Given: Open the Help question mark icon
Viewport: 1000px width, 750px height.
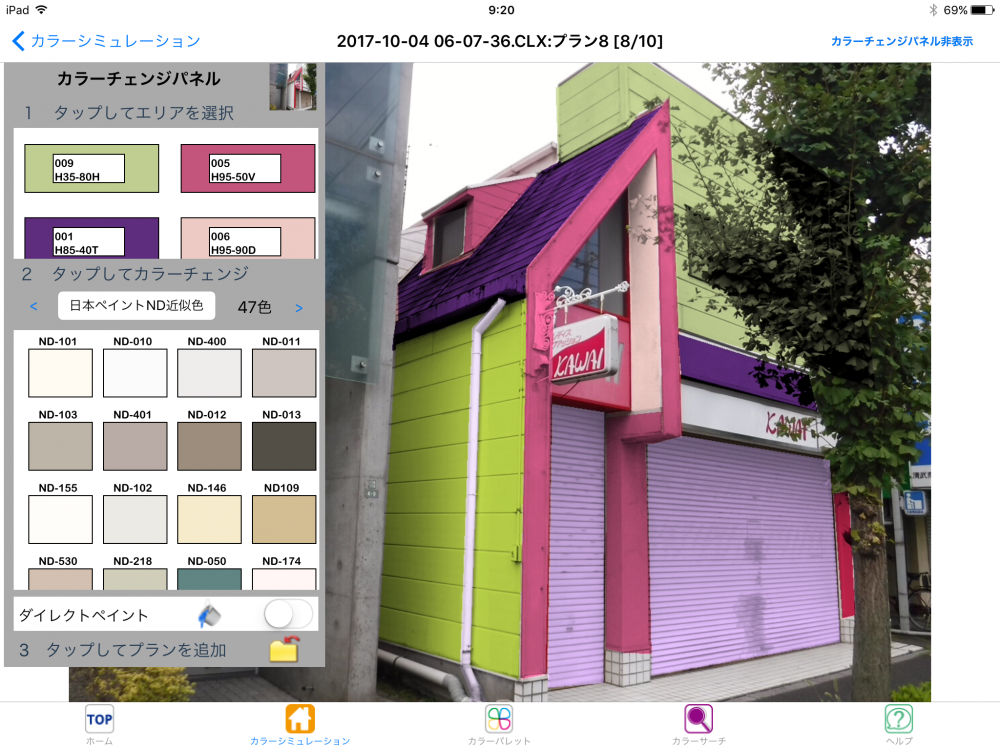Looking at the screenshot, I should pyautogui.click(x=899, y=718).
